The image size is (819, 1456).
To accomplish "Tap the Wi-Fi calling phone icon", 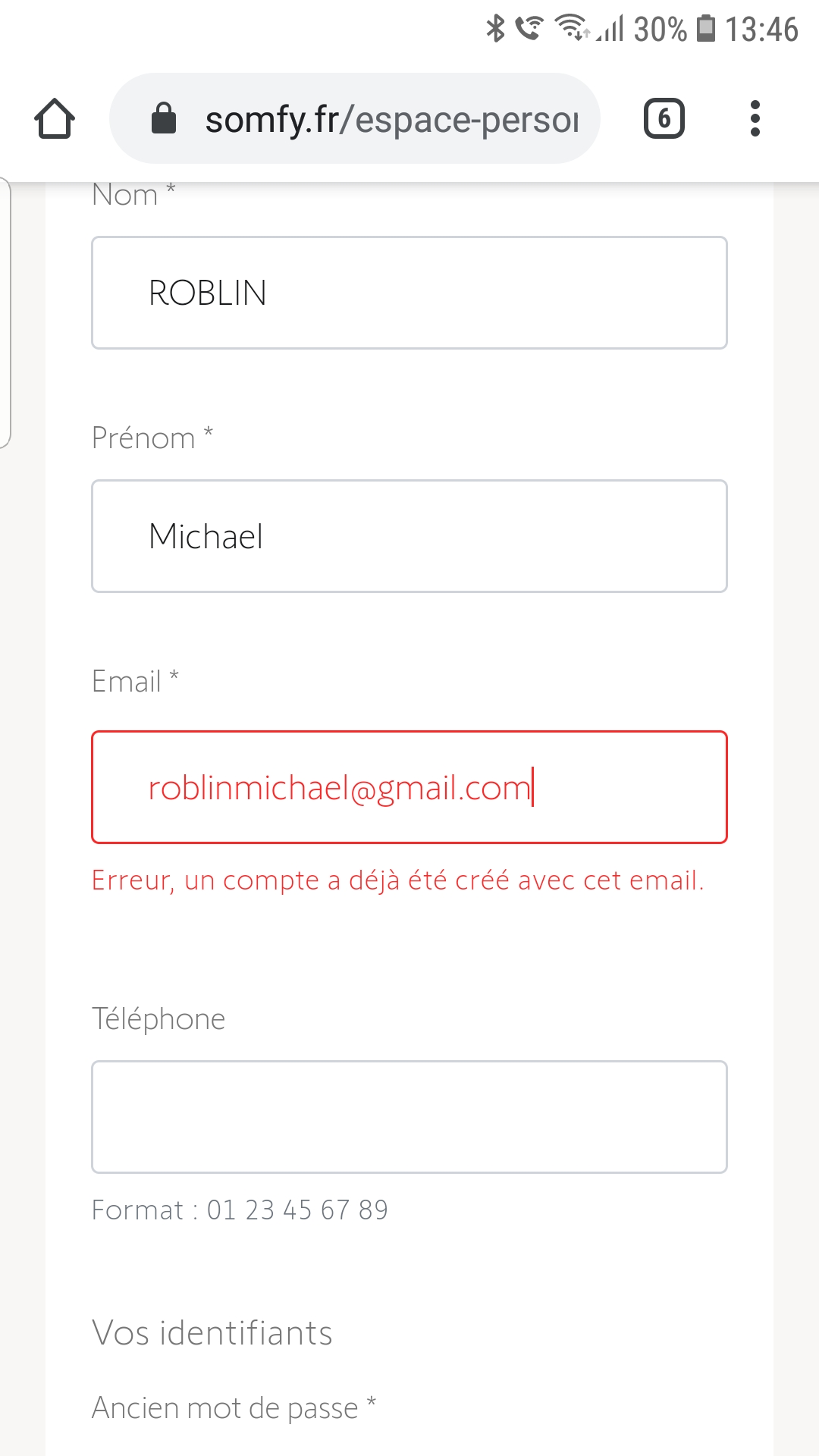I will tap(529, 29).
